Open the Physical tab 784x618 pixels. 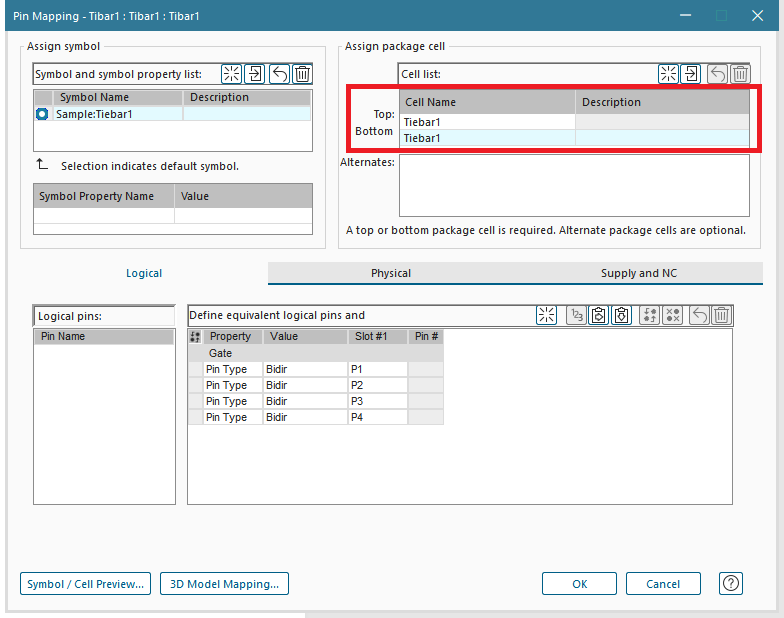(391, 273)
